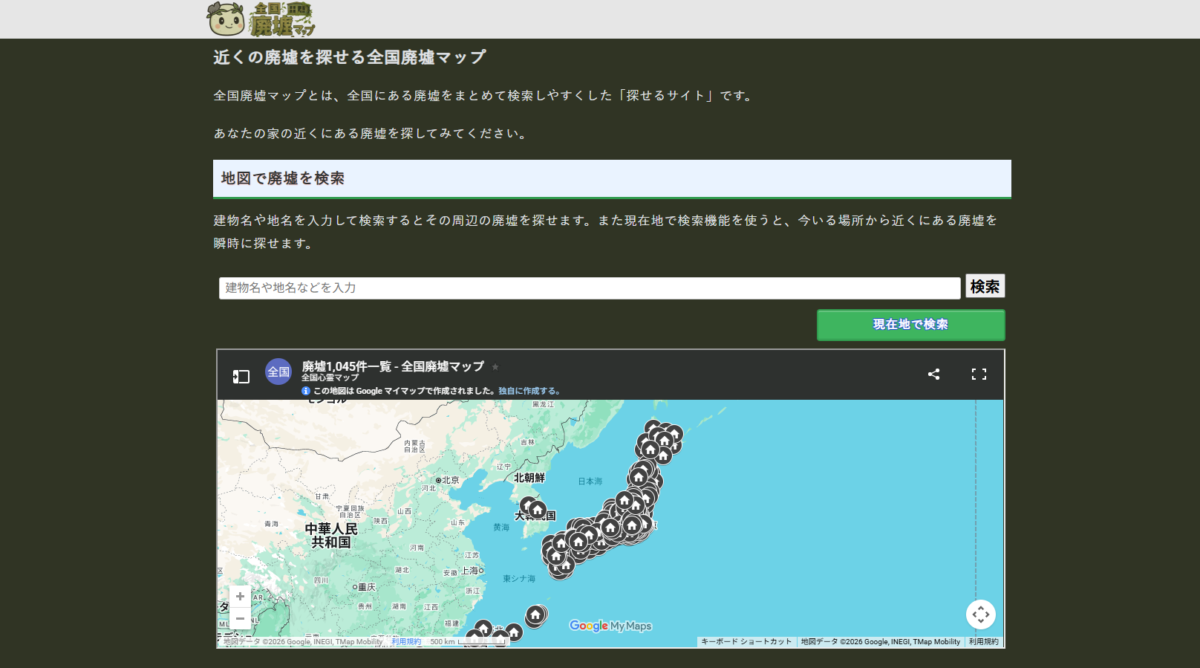The height and width of the screenshot is (668, 1200).
Task: Click the blue info icon in map header
Action: [x=306, y=391]
